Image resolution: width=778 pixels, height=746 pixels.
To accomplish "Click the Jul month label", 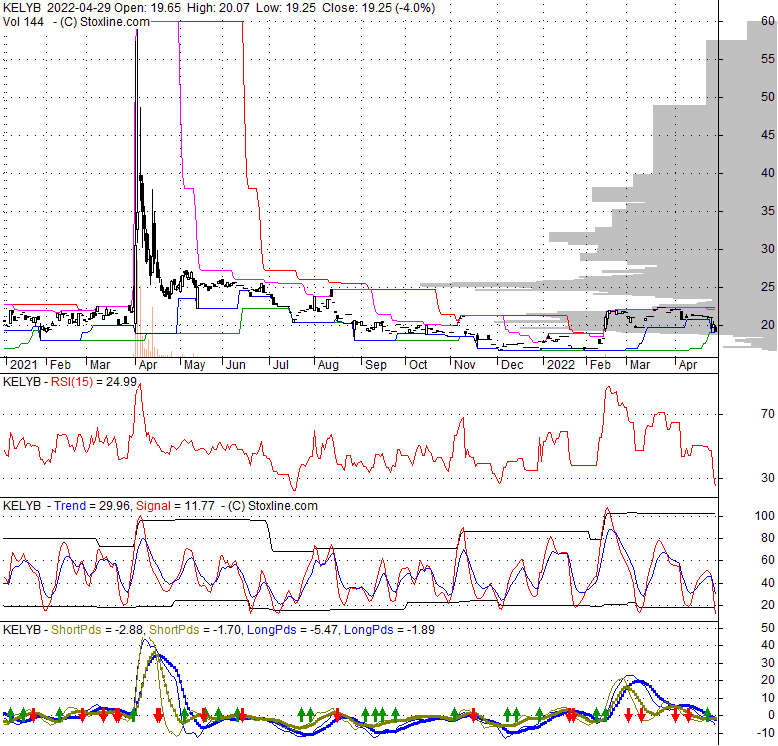I will click(281, 365).
